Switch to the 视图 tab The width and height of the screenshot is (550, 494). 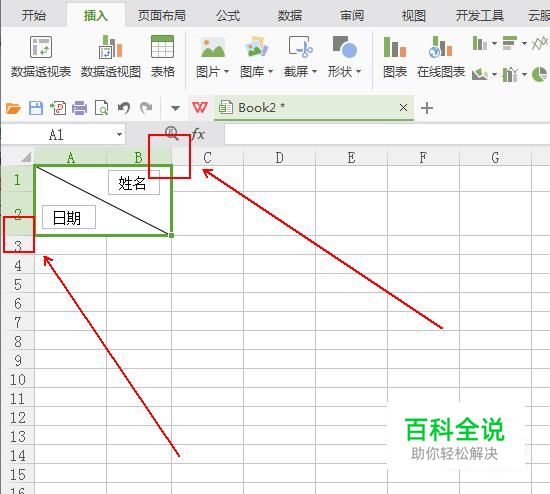[x=414, y=16]
